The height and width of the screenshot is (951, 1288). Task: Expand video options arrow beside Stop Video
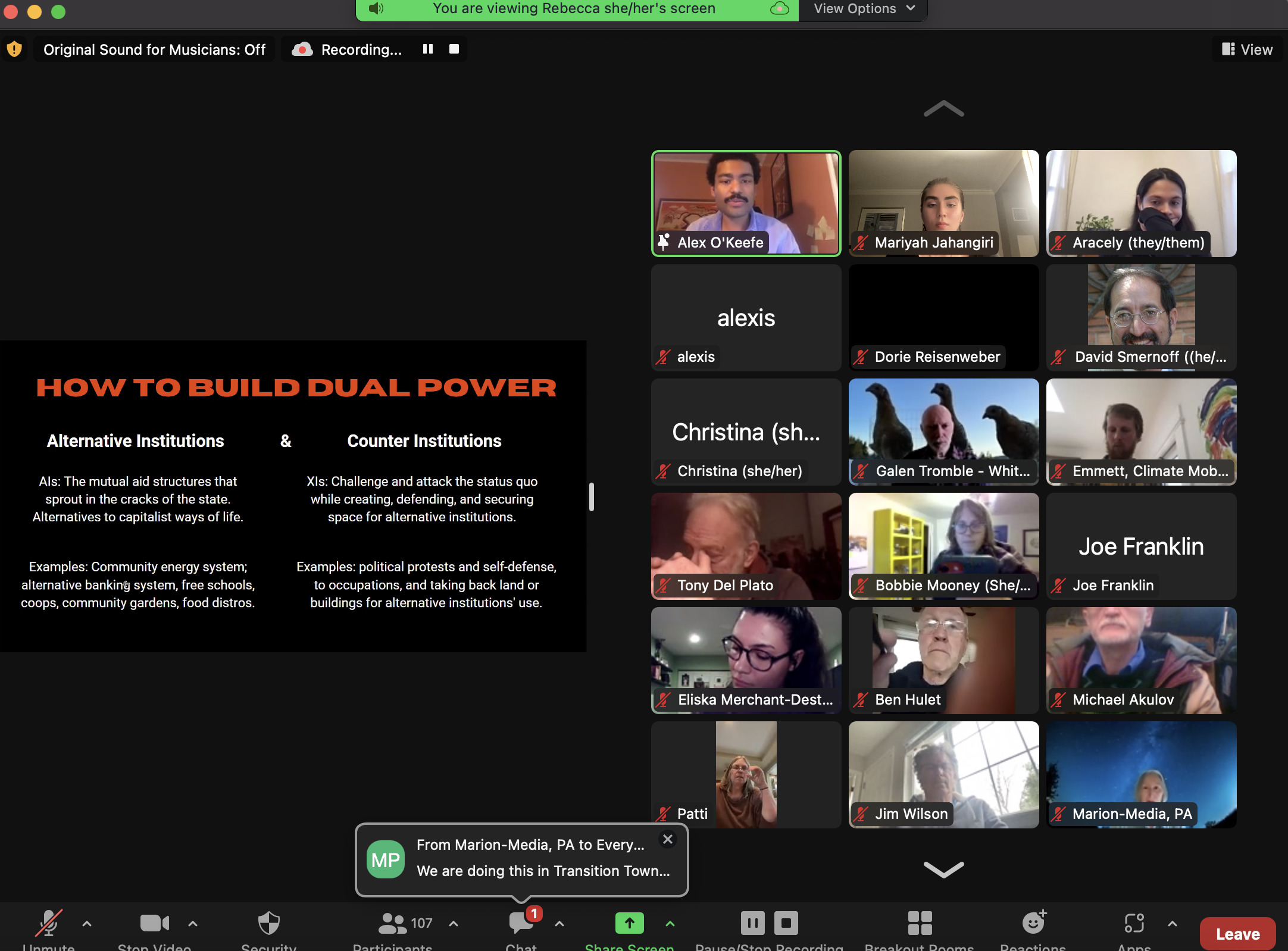193,924
